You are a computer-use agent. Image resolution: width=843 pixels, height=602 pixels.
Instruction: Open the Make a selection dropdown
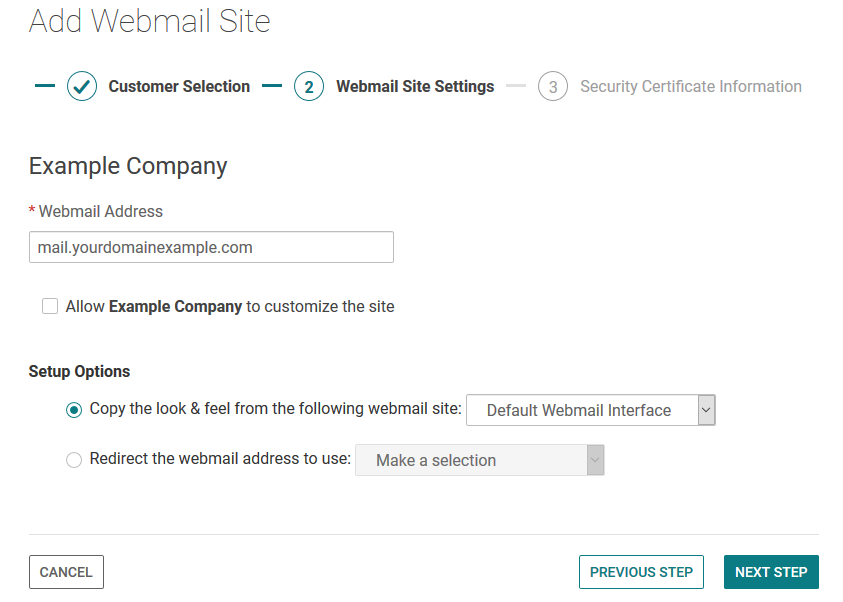click(x=470, y=460)
